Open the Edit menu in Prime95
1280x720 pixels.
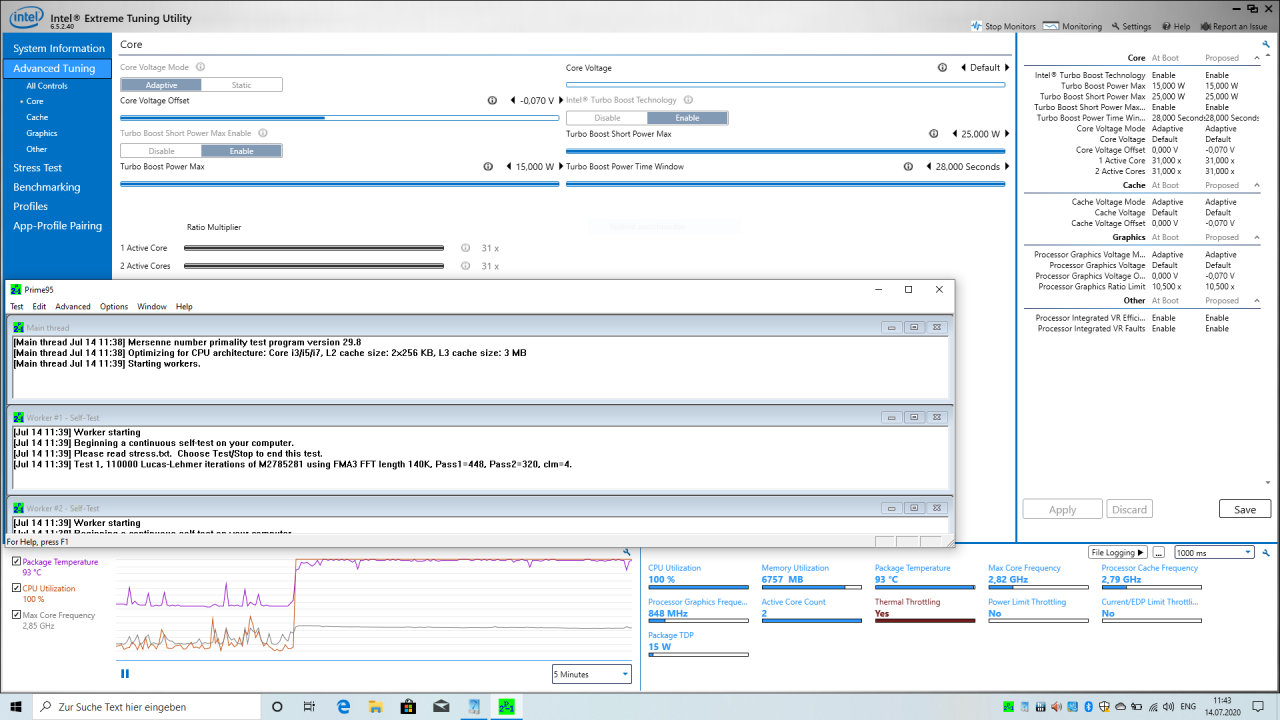pos(39,307)
